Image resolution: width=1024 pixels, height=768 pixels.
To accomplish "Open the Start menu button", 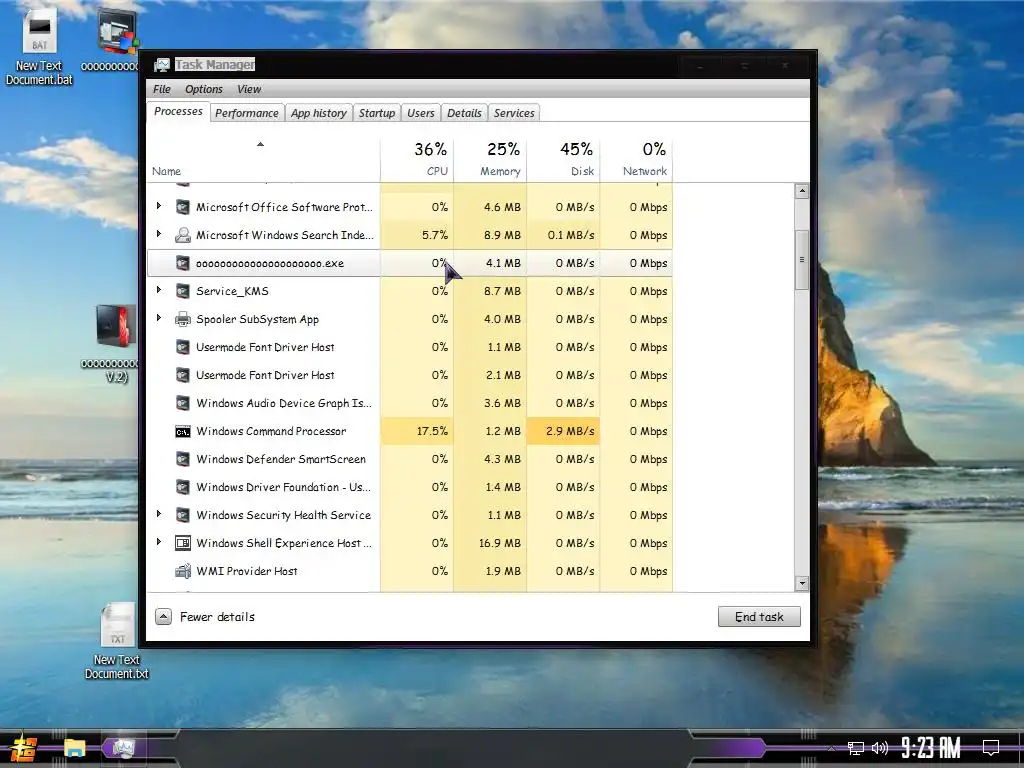I will [x=24, y=748].
